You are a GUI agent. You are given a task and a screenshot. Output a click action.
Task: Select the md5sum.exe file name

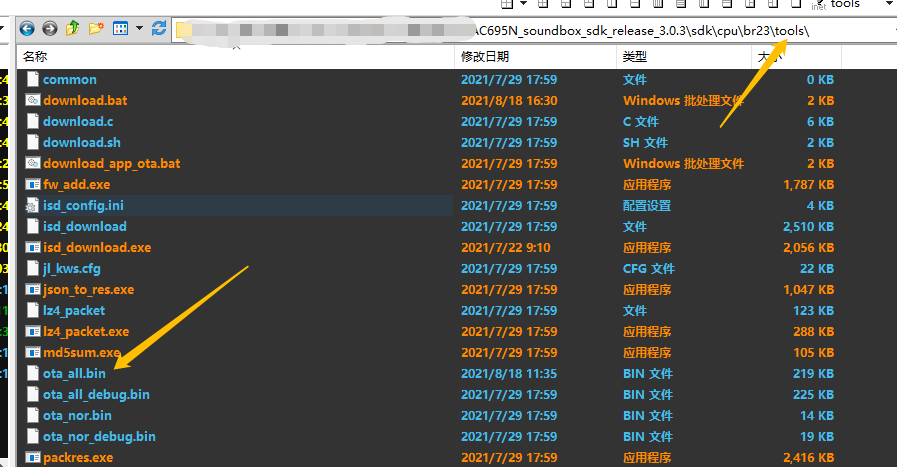pos(82,353)
